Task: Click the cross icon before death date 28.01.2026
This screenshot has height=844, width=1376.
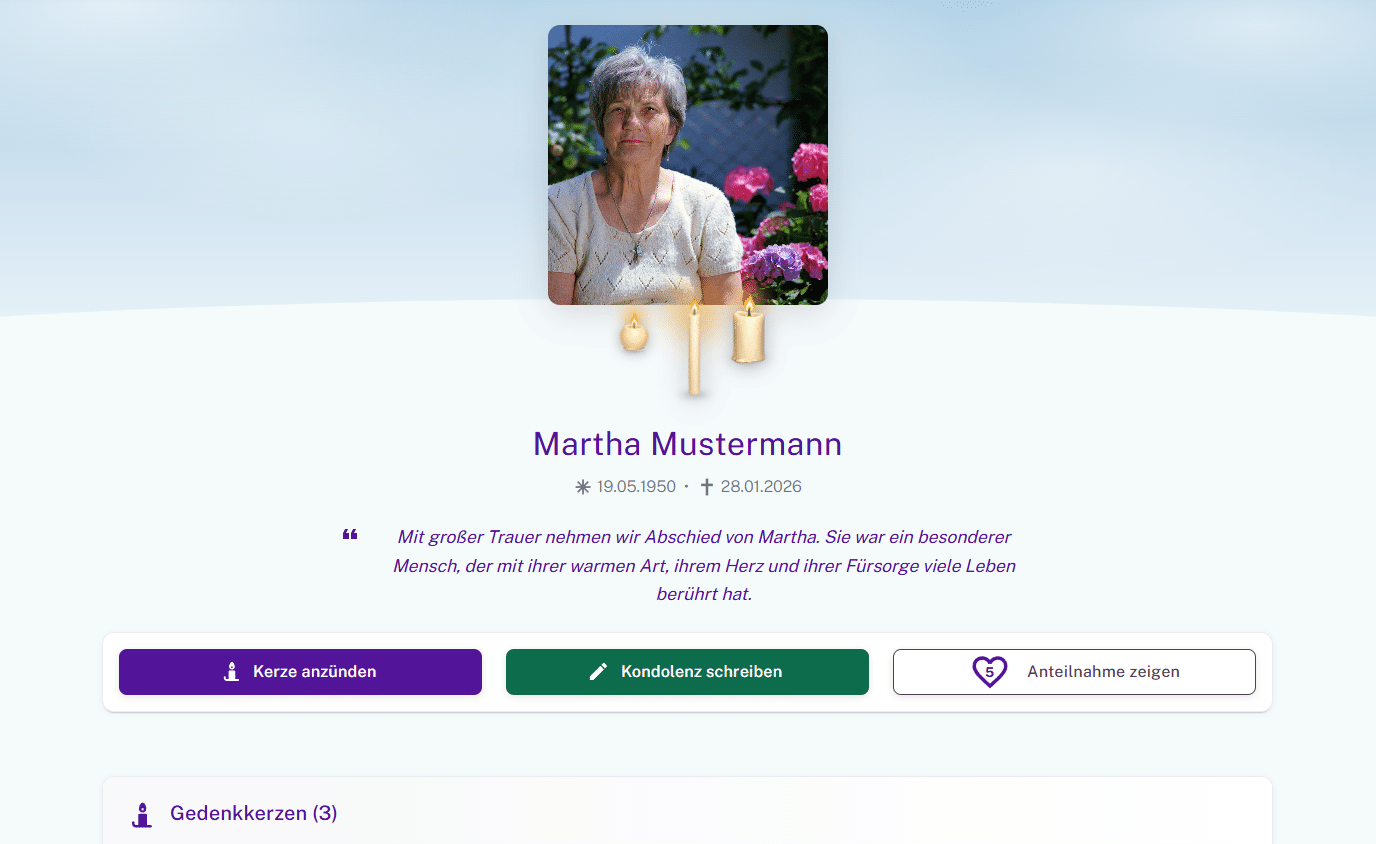Action: pos(707,486)
